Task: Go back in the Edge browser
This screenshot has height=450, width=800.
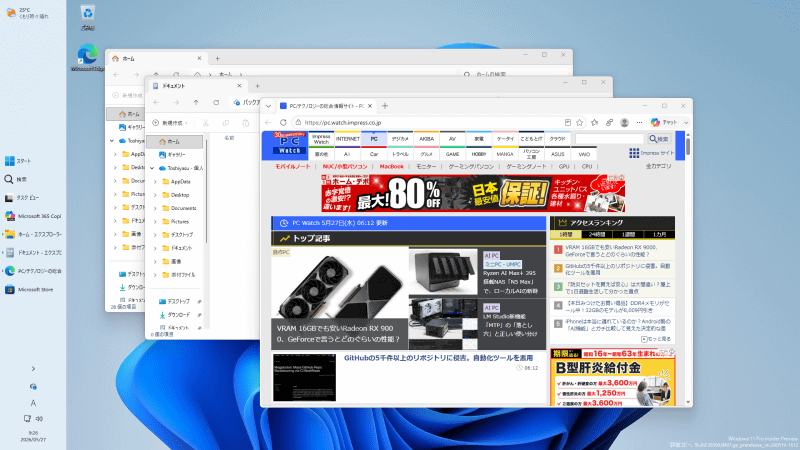Action: point(269,122)
